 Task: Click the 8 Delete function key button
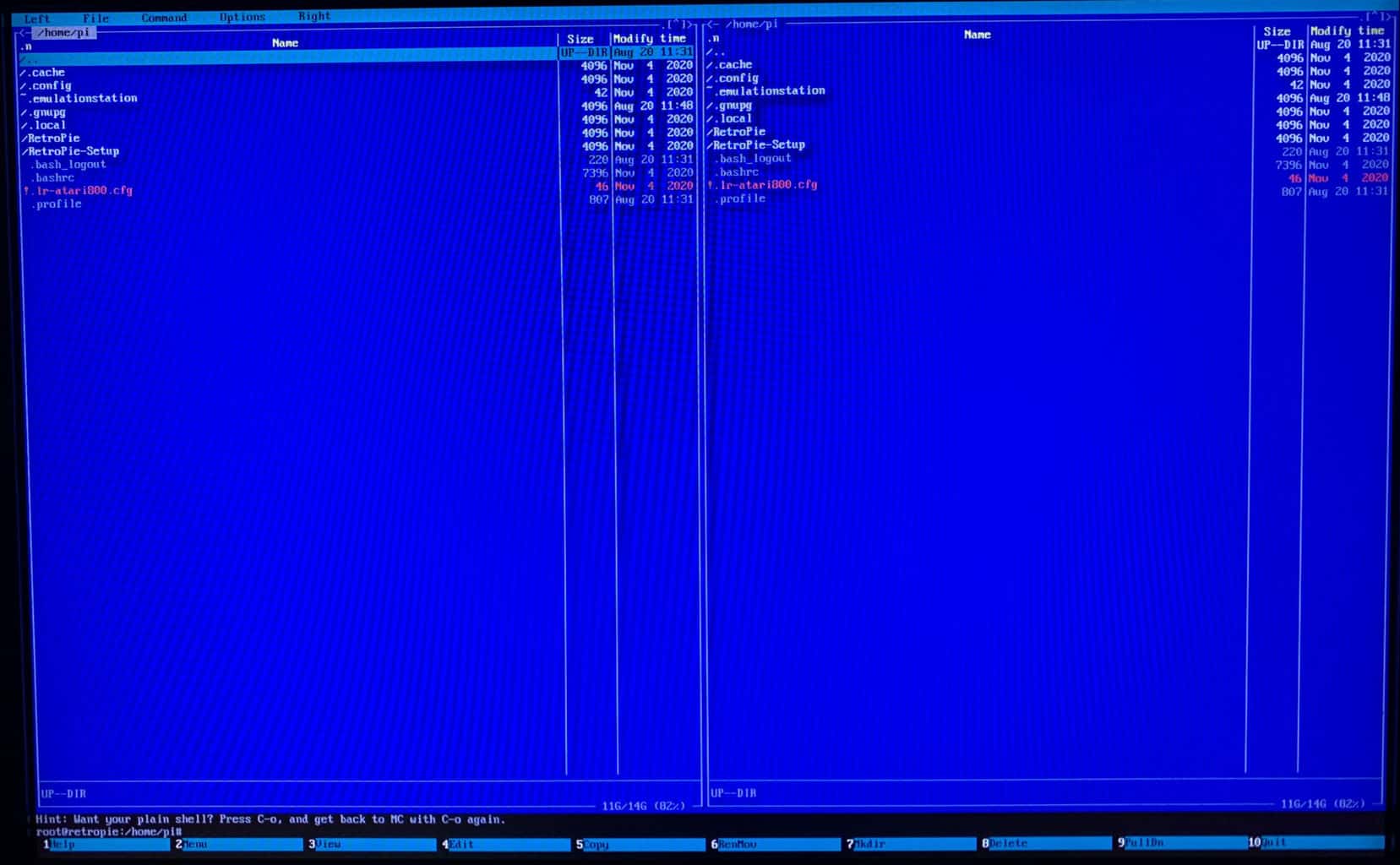click(x=1047, y=843)
